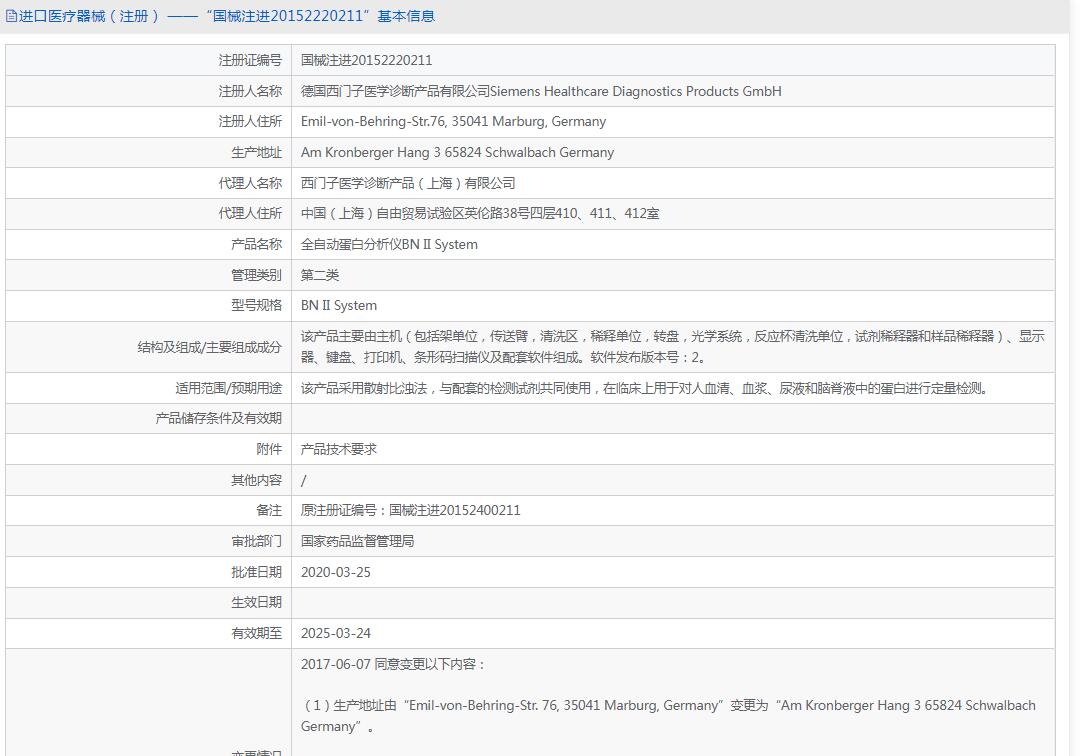Click the 产品名称 label
The width and height of the screenshot is (1086, 756).
(256, 244)
